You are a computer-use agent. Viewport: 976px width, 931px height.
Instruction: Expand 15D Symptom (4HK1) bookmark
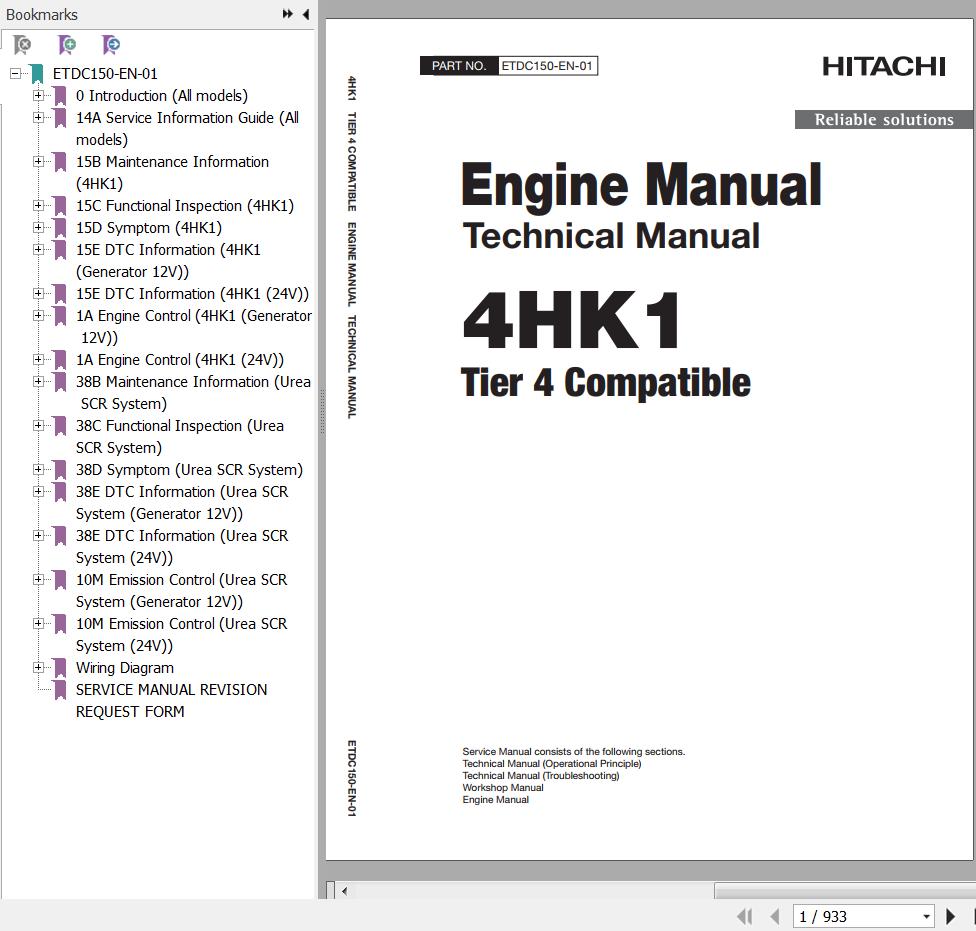coord(39,227)
